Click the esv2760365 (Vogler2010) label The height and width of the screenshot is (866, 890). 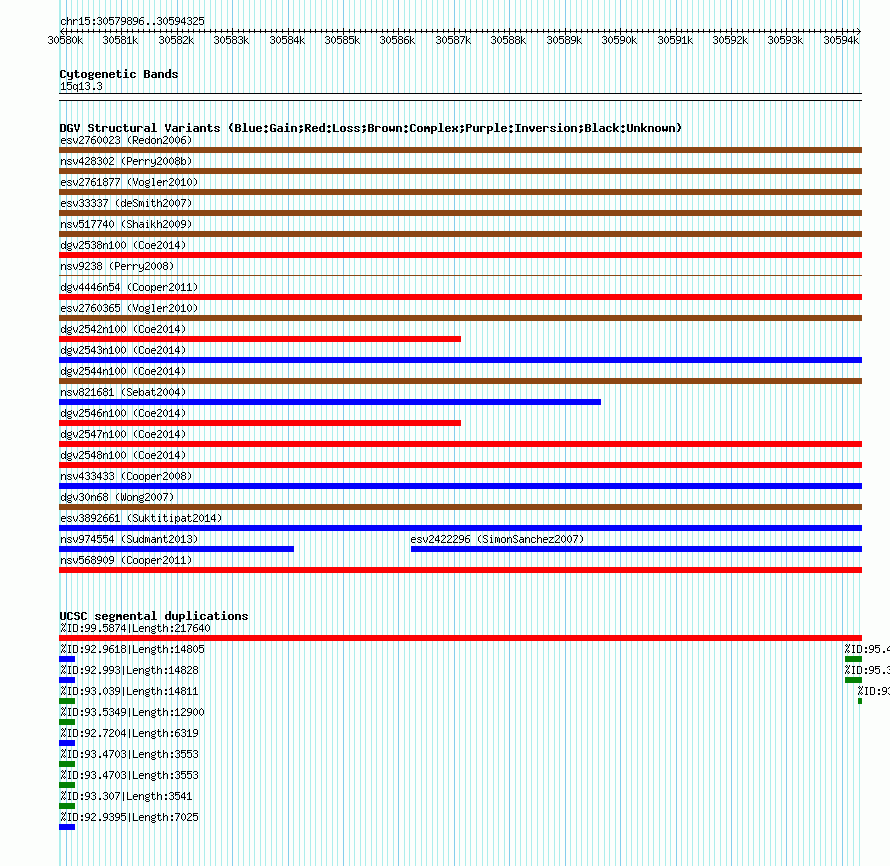pos(129,308)
